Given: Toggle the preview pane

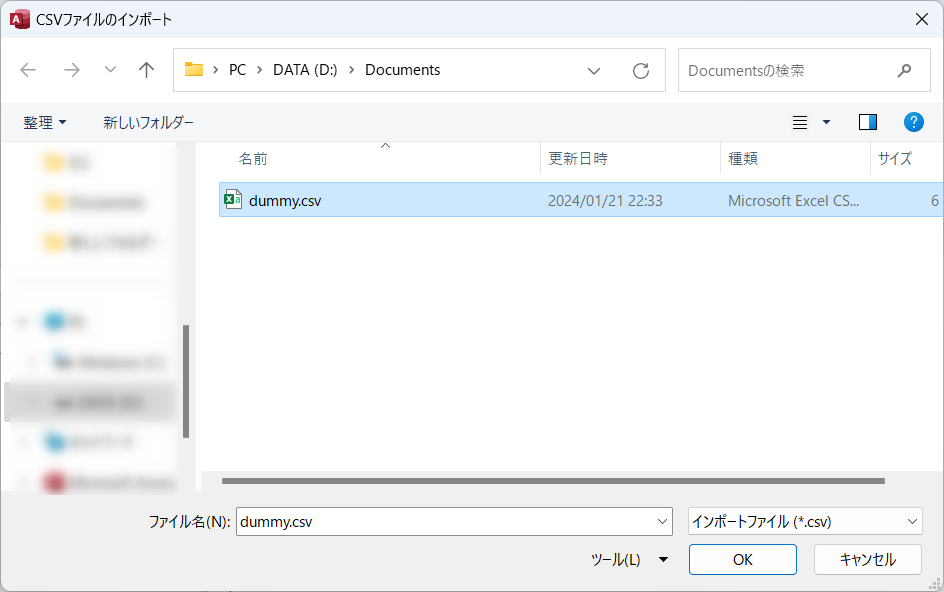Looking at the screenshot, I should (x=867, y=122).
